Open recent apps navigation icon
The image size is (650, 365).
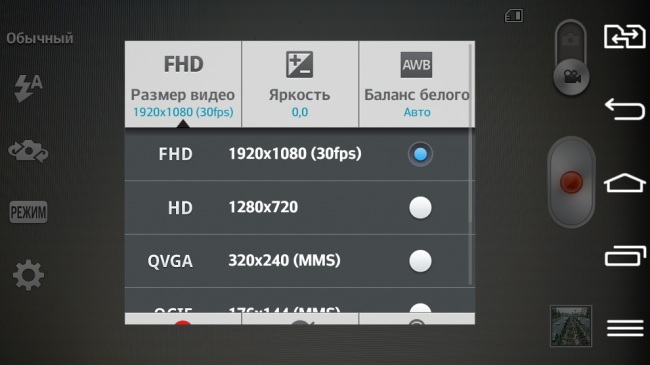pos(625,256)
